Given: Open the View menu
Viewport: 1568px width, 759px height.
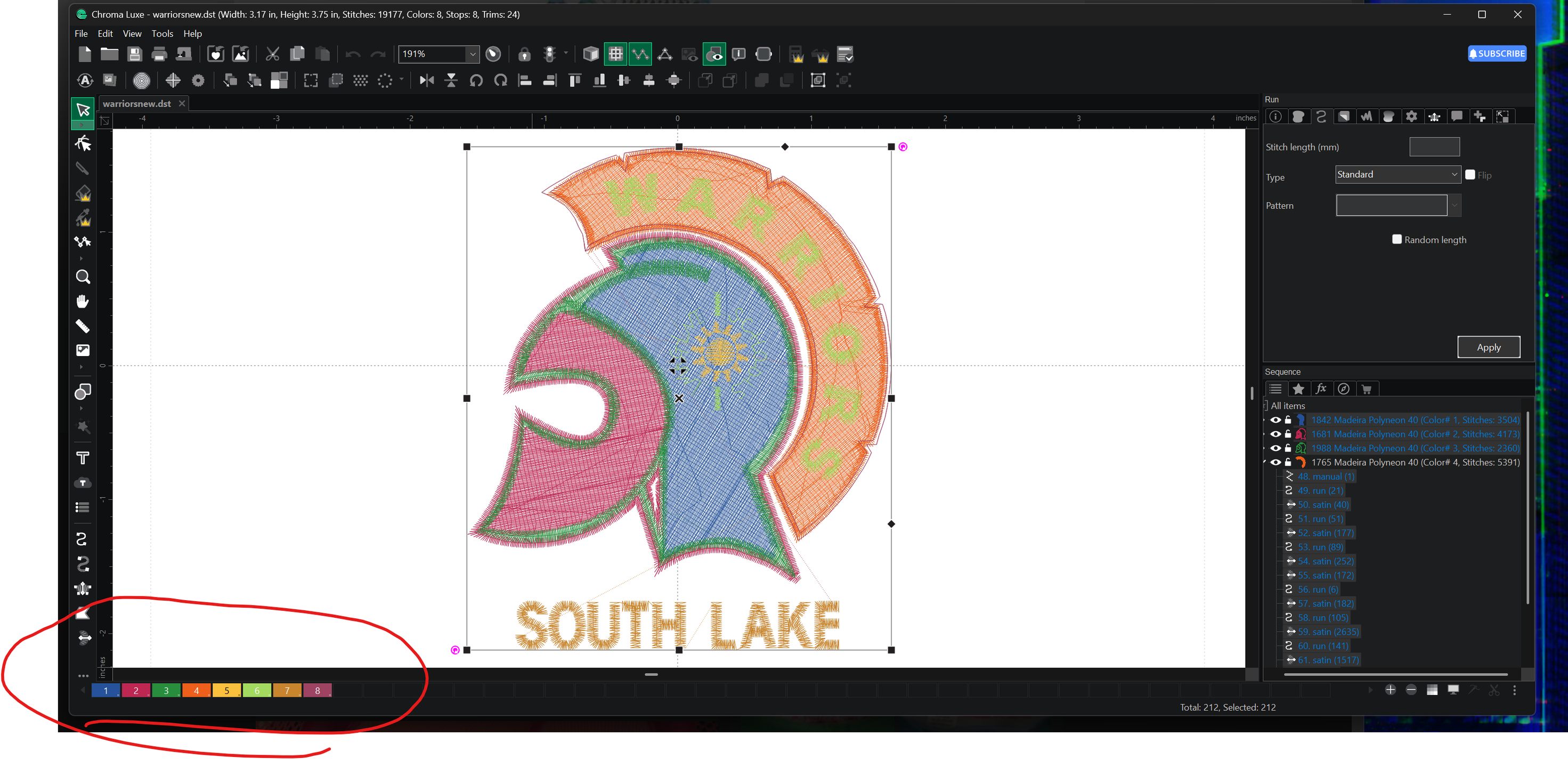Looking at the screenshot, I should (x=132, y=34).
